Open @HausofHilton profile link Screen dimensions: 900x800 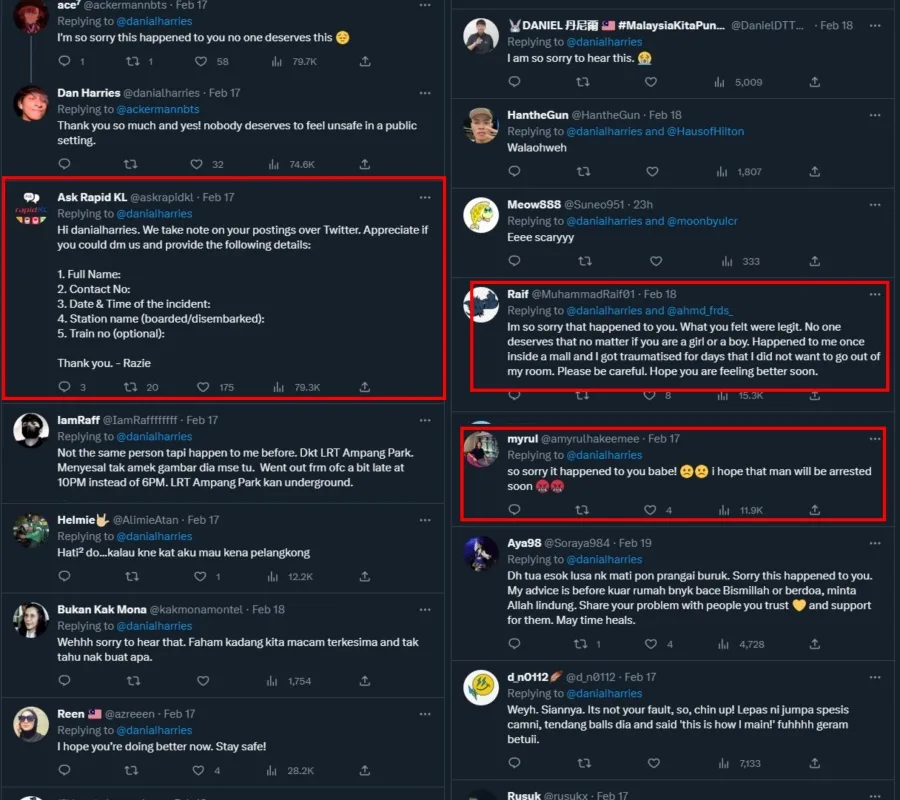point(705,131)
